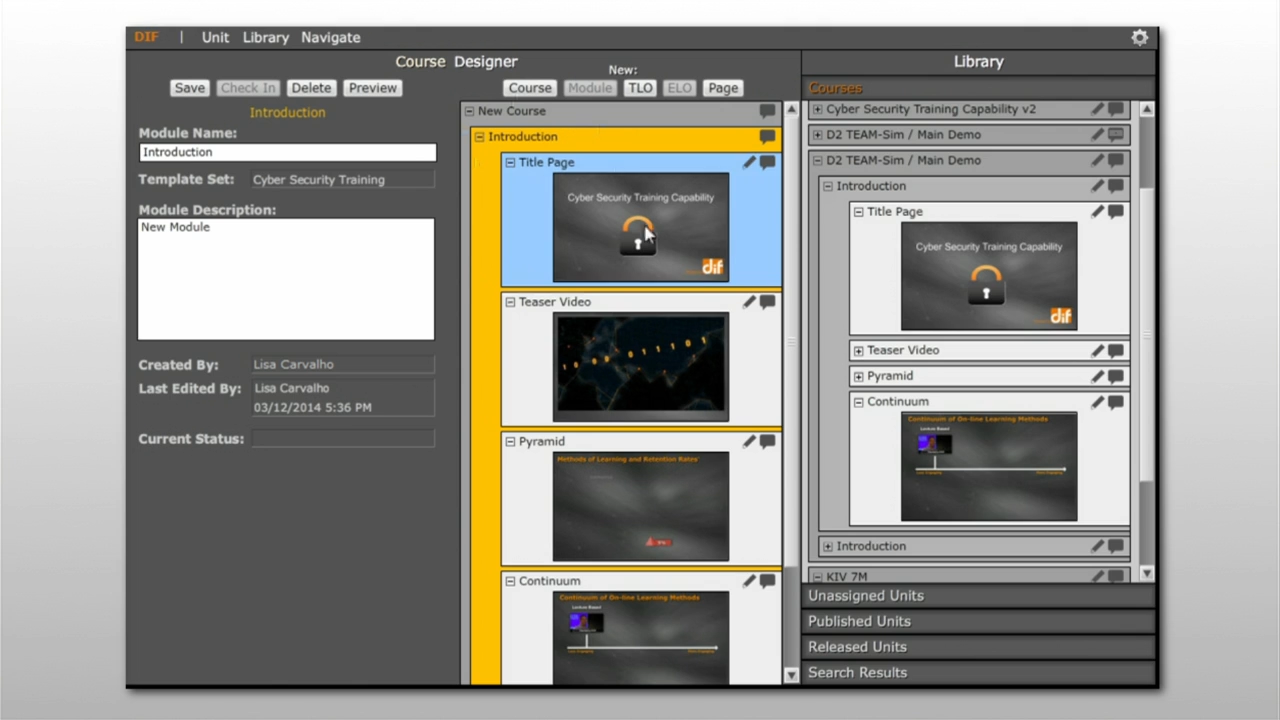The width and height of the screenshot is (1280, 720).
Task: Edit the Continuum page in the Library
Action: point(1097,402)
